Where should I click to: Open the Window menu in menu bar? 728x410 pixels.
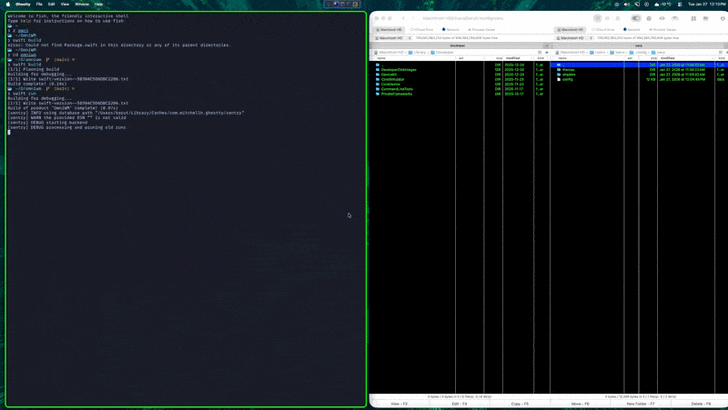(82, 4)
